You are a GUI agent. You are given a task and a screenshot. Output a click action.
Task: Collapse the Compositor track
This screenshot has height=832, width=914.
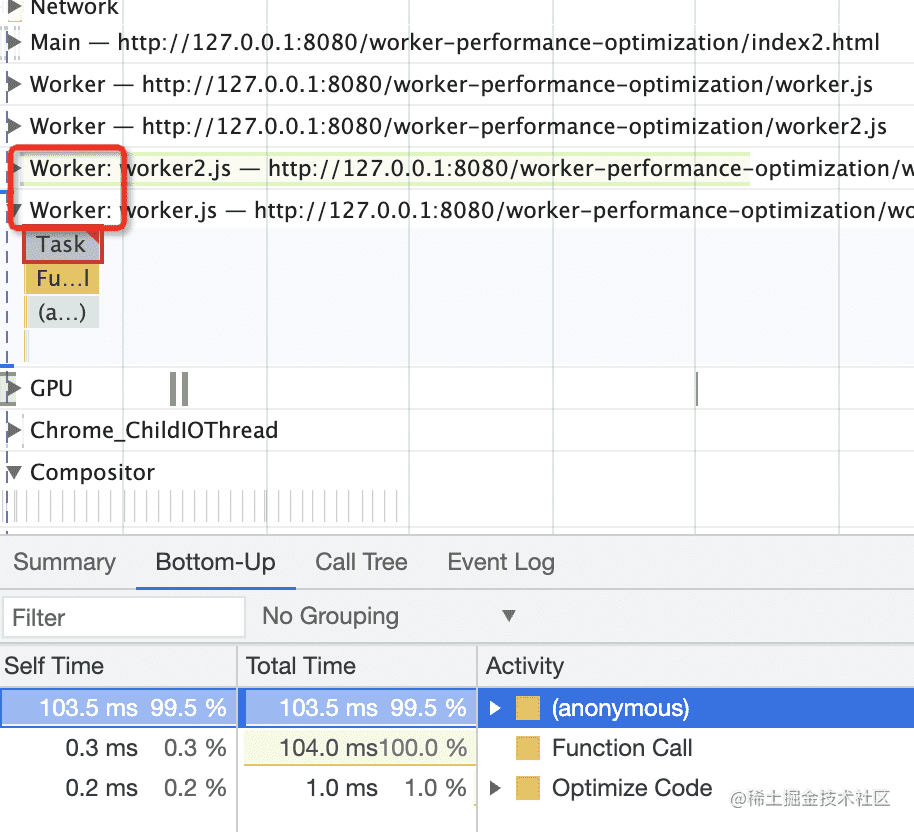(x=13, y=472)
